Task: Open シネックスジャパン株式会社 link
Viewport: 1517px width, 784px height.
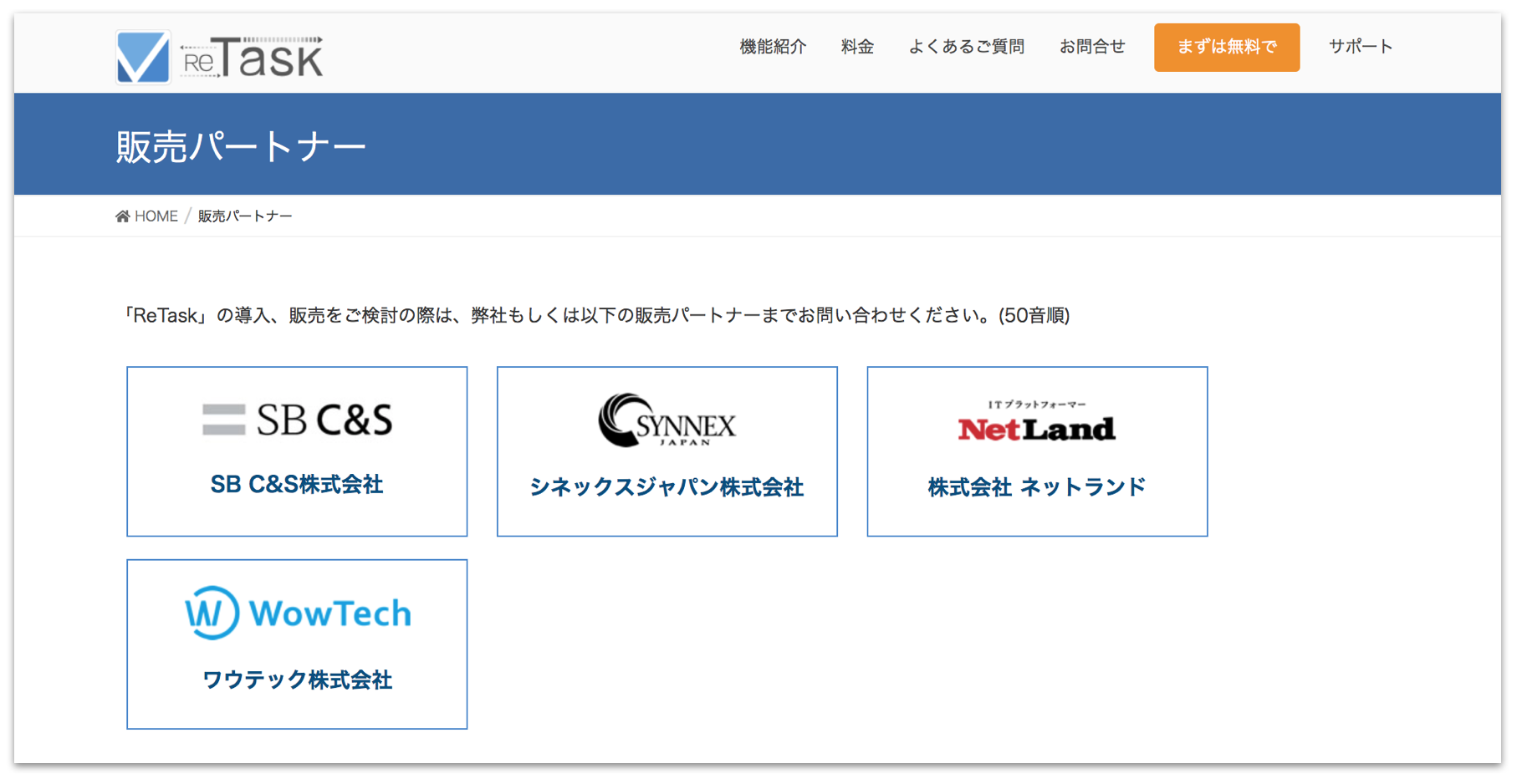Action: [x=667, y=487]
